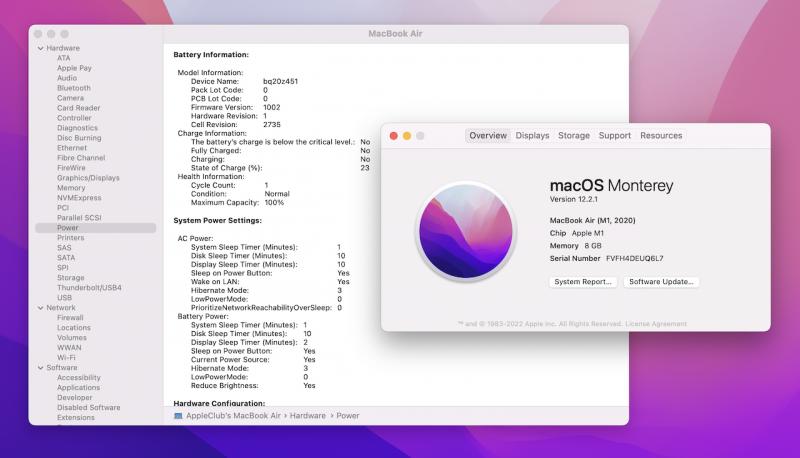Viewport: 800px width, 458px height.
Task: Select Apple Pay in the sidebar
Action: (74, 68)
